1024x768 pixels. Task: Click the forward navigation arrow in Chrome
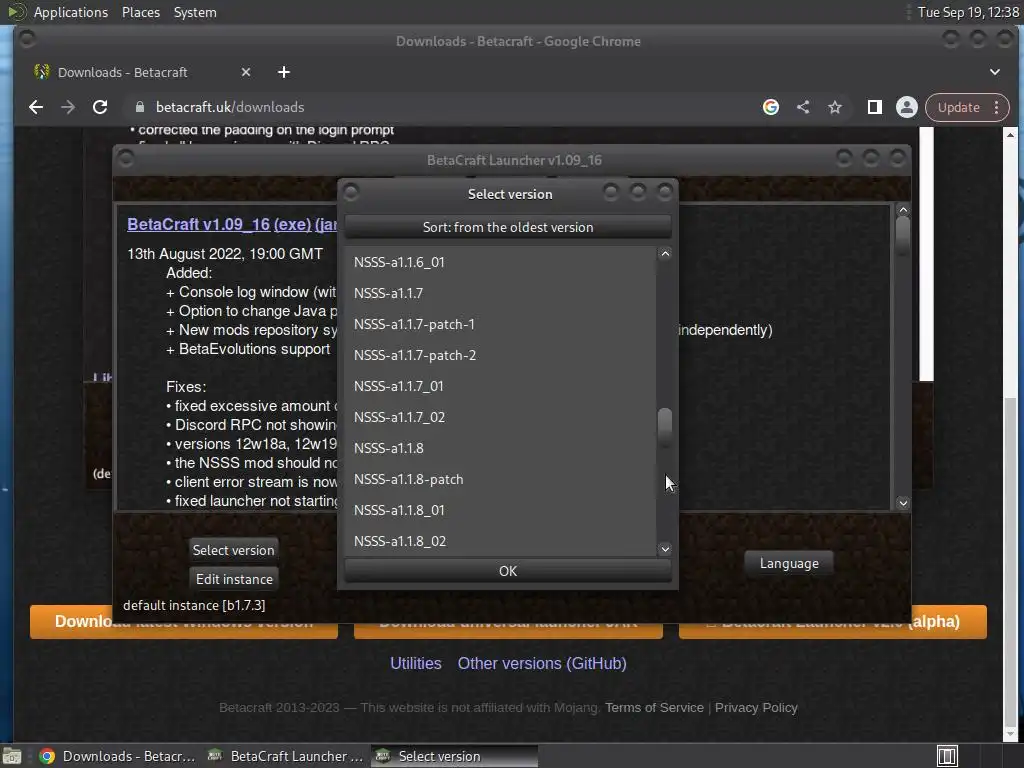pyautogui.click(x=68, y=107)
